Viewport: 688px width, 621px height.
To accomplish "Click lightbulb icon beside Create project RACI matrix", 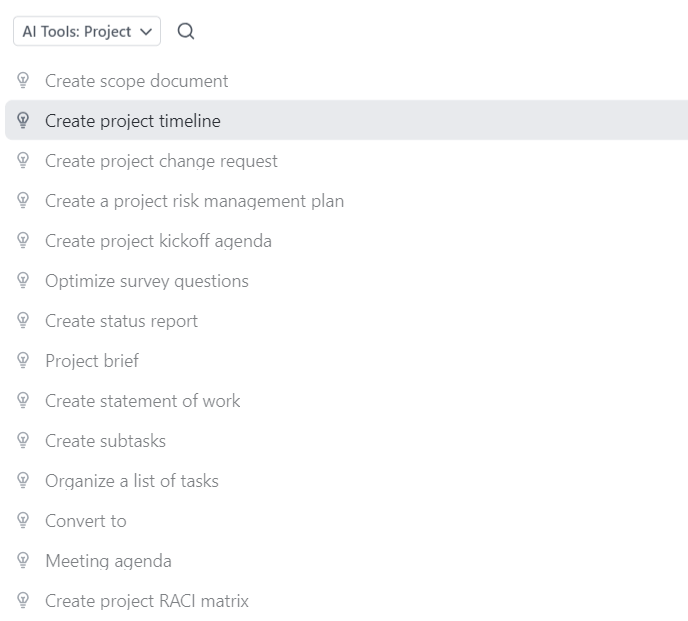I will click(23, 600).
